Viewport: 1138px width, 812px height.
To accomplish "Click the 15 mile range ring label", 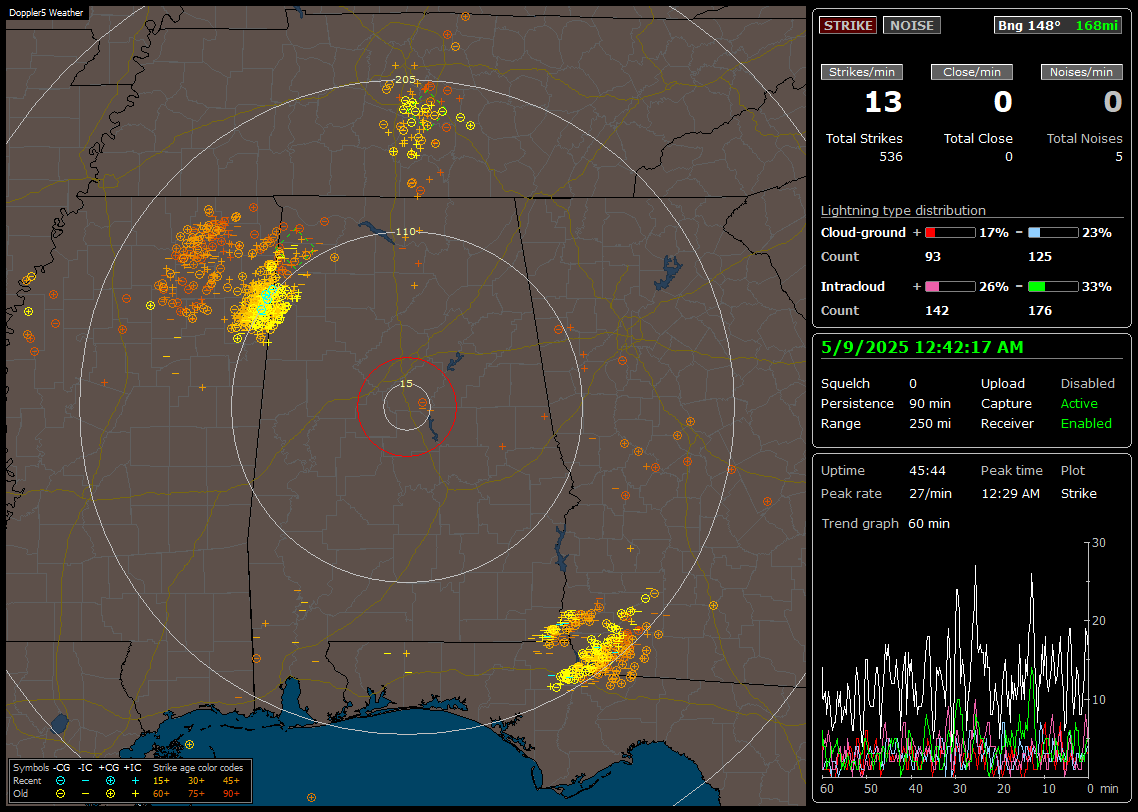I will pyautogui.click(x=406, y=384).
